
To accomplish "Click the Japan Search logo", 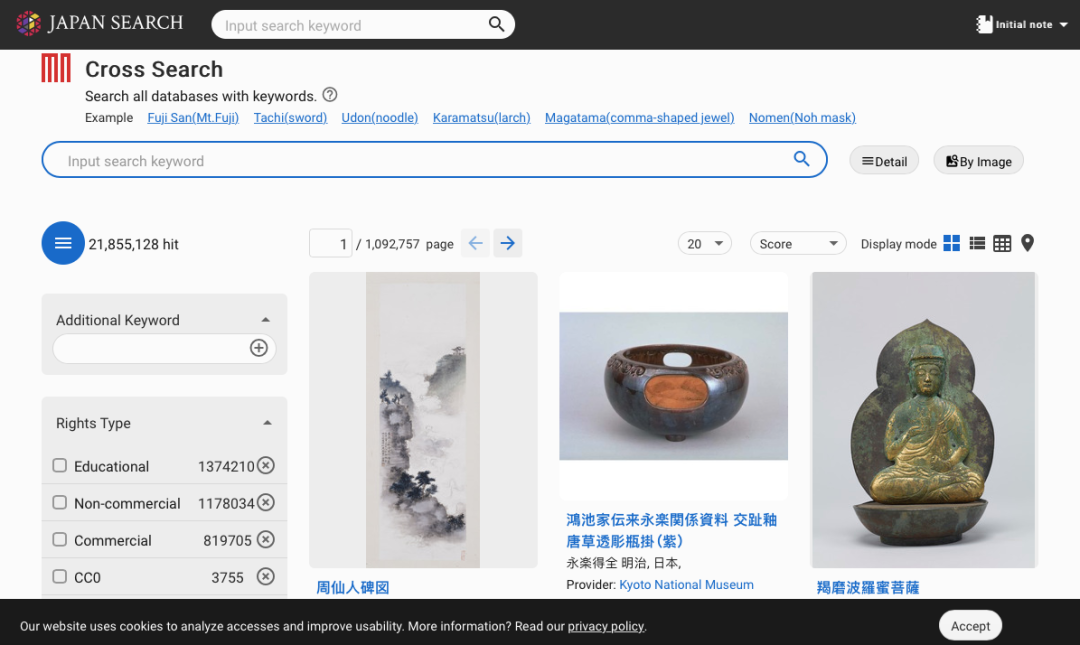I will pos(100,23).
